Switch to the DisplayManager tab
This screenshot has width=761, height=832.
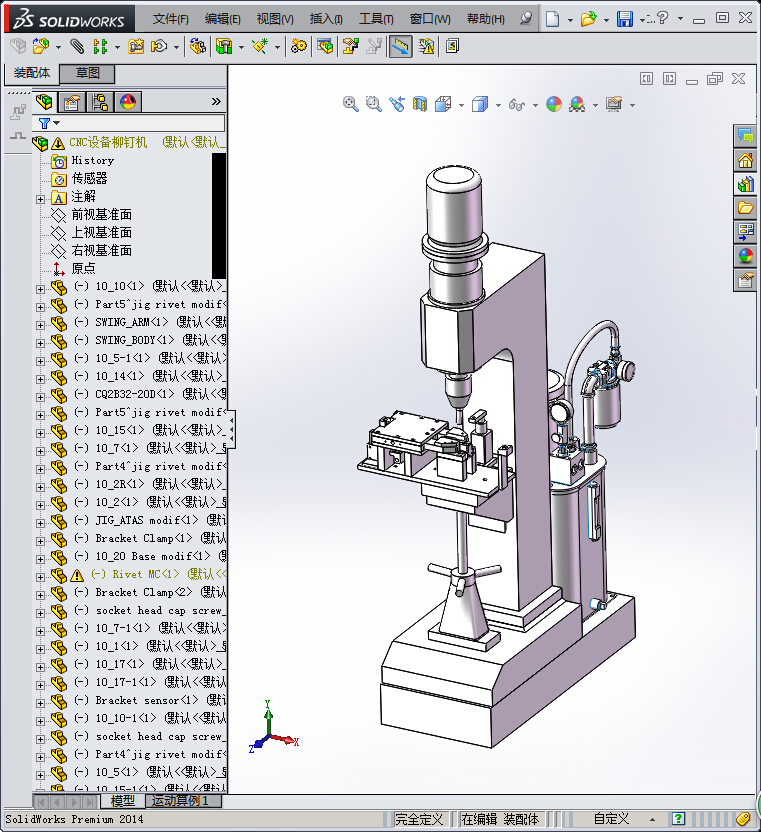point(128,101)
